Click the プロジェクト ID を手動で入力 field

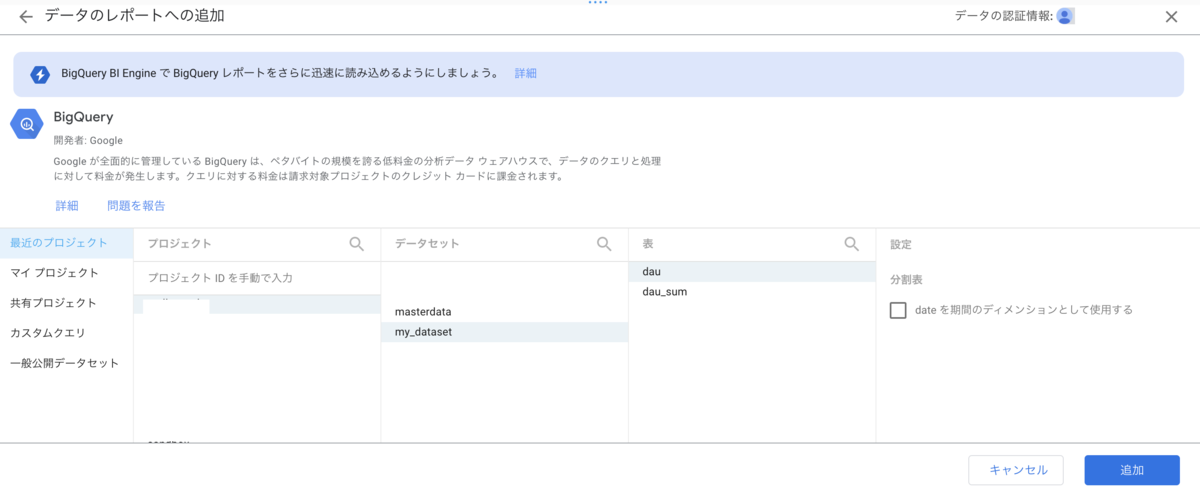[x=257, y=277]
